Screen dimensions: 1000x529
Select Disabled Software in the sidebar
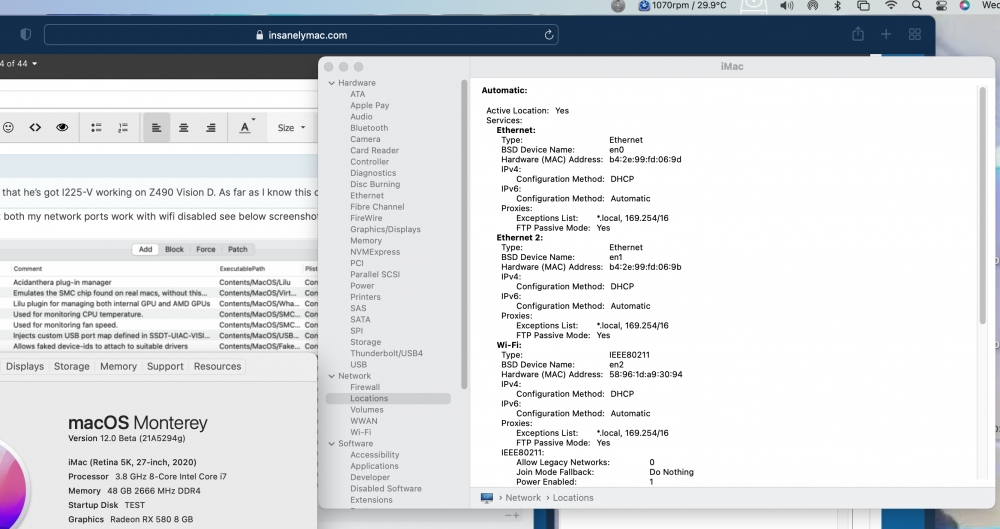coord(386,488)
